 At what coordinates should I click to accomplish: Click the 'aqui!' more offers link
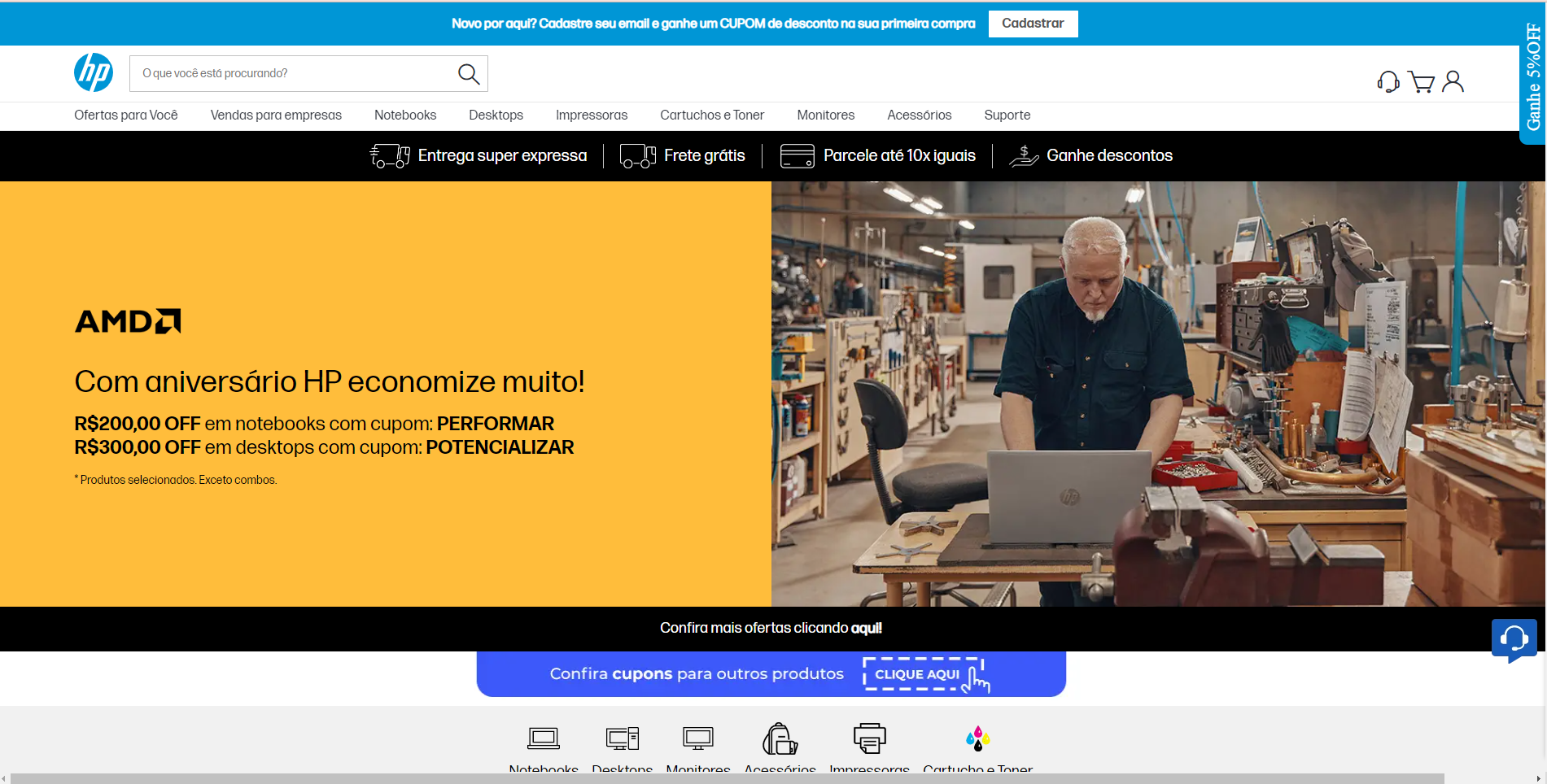click(867, 628)
